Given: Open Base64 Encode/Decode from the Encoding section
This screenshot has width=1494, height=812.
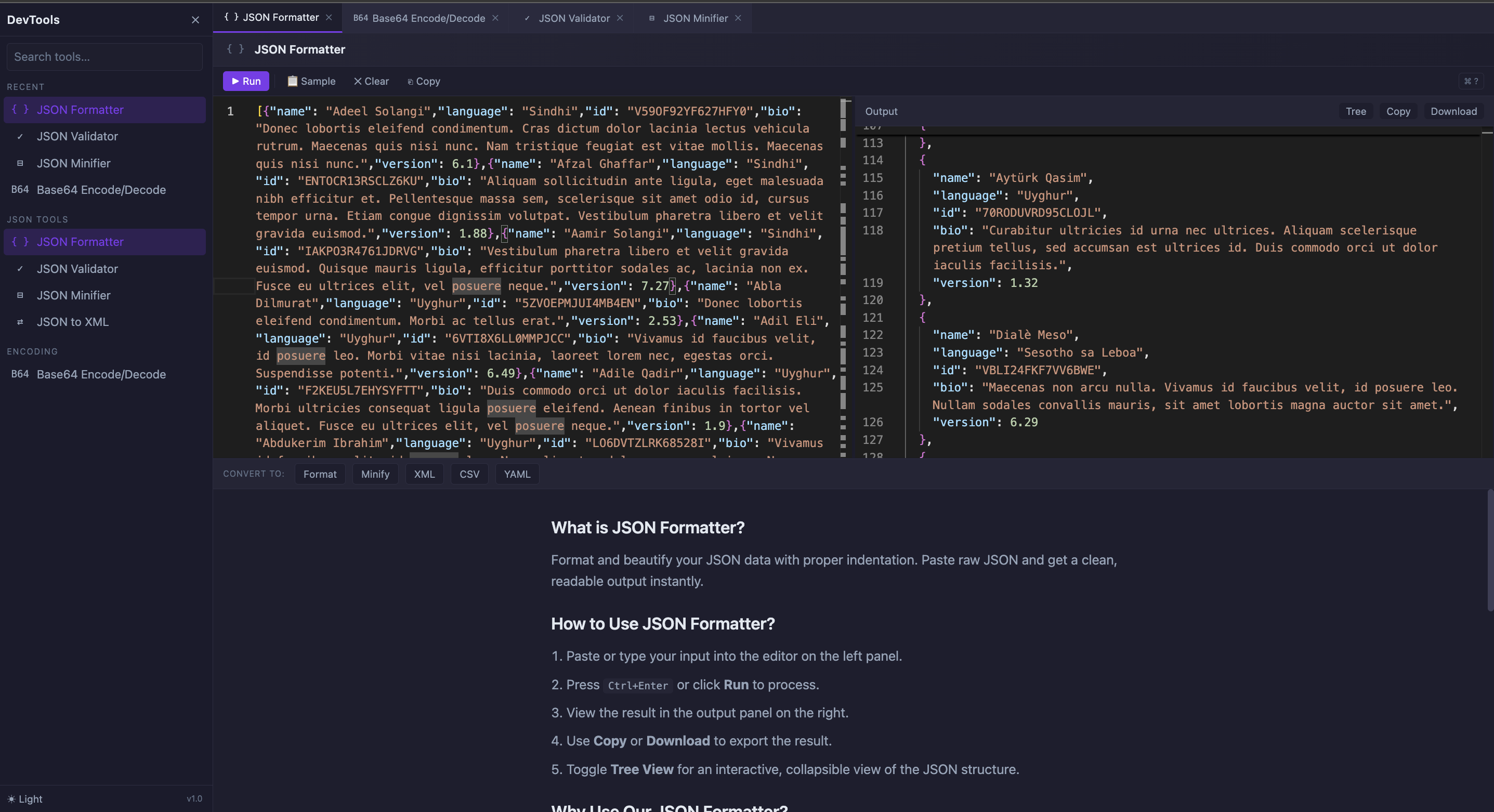Looking at the screenshot, I should click(x=101, y=374).
